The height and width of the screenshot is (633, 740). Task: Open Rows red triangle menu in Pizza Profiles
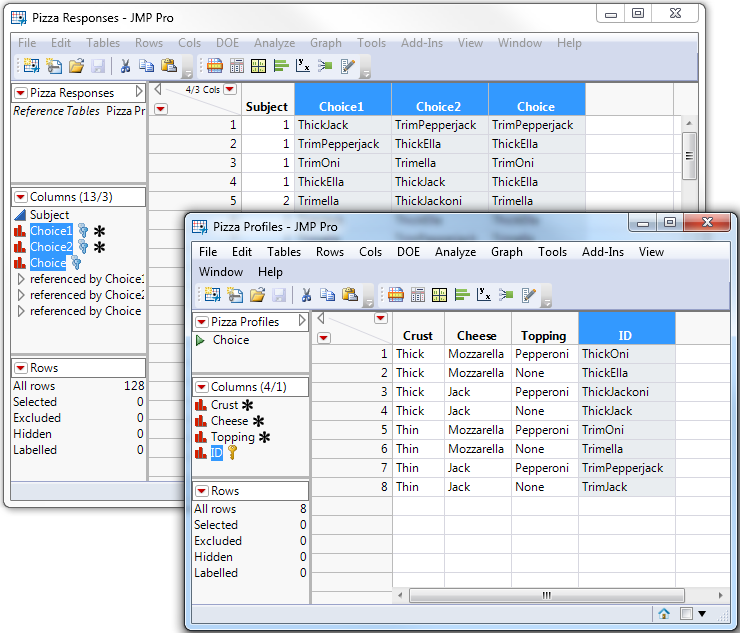(201, 491)
